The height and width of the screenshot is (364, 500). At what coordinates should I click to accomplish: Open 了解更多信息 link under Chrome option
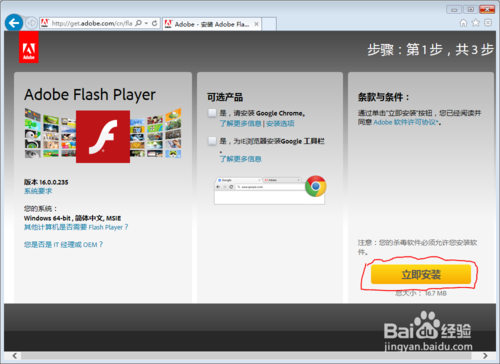pyautogui.click(x=240, y=123)
